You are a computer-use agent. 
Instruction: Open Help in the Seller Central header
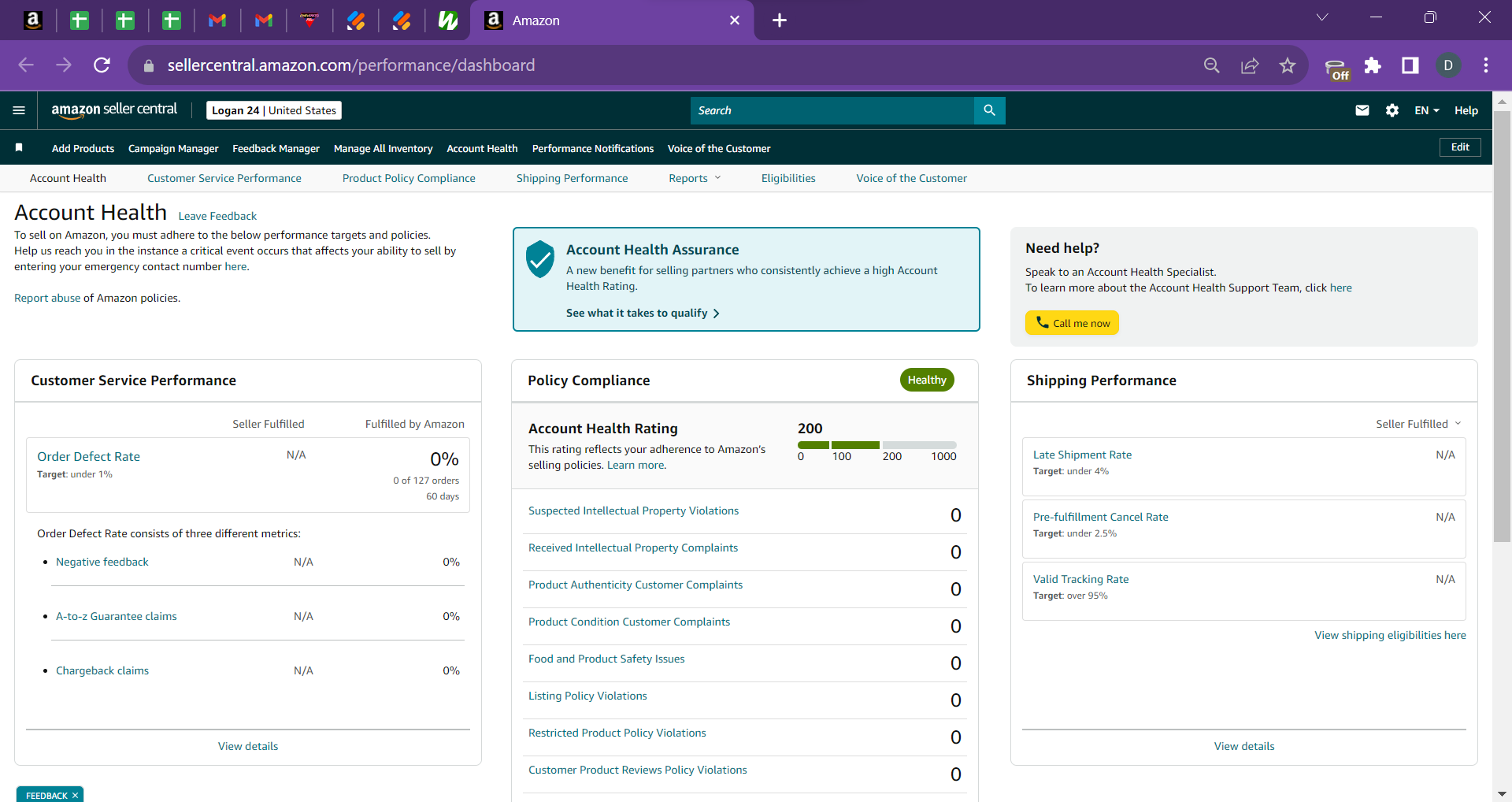(1466, 110)
